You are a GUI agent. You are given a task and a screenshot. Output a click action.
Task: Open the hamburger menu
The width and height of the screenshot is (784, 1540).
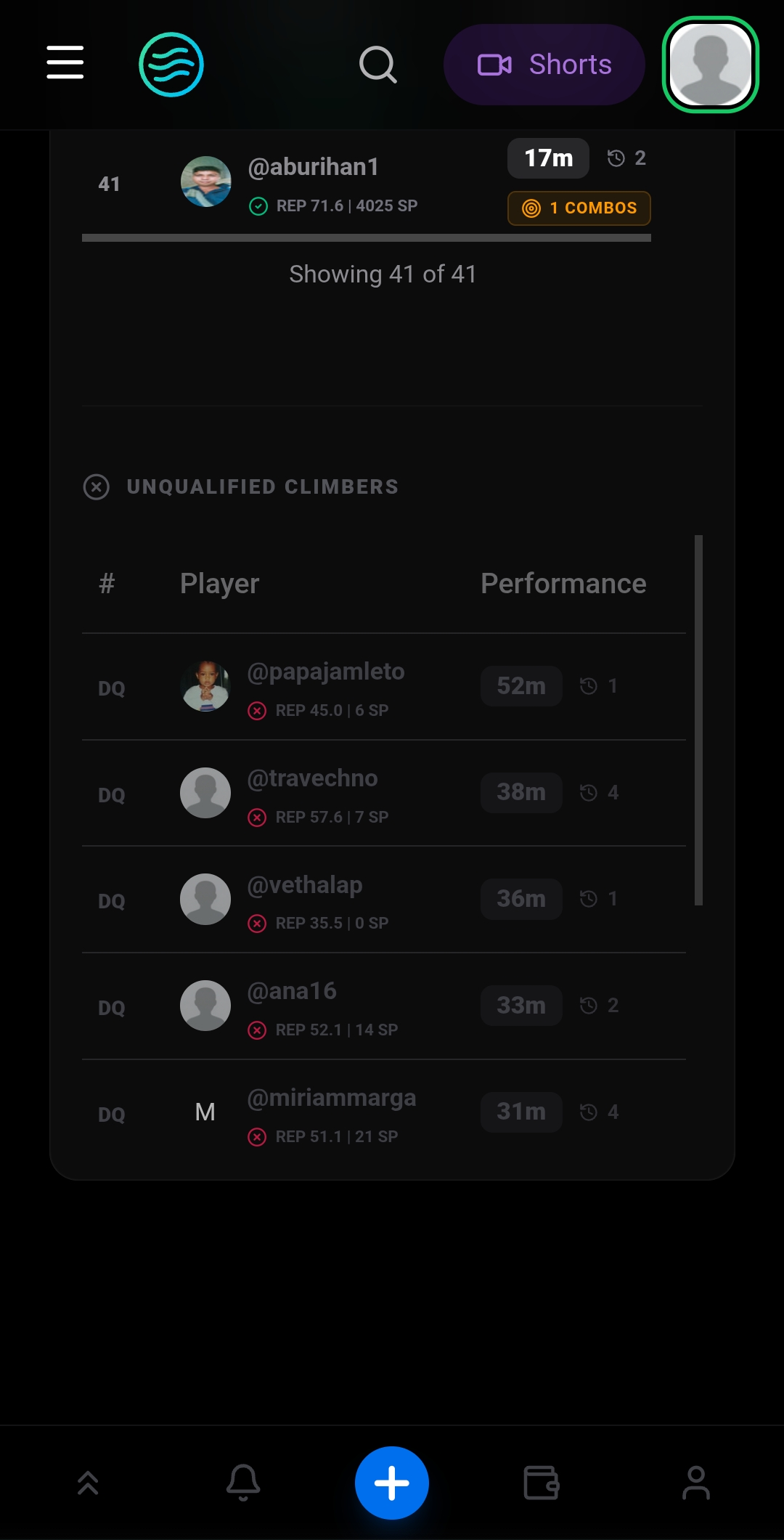(65, 62)
